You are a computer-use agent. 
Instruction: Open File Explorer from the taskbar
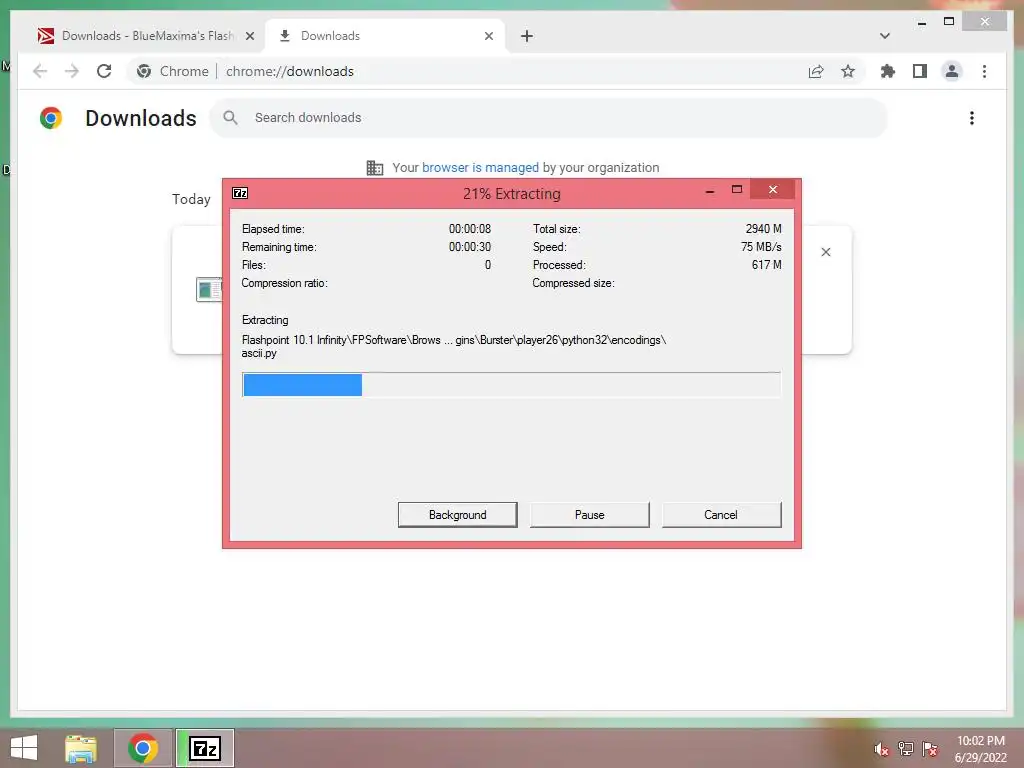pyautogui.click(x=81, y=748)
